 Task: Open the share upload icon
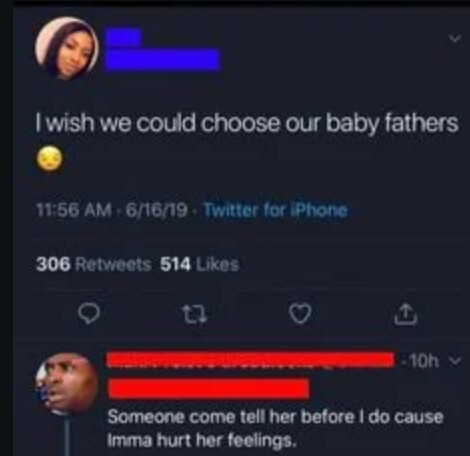405,314
